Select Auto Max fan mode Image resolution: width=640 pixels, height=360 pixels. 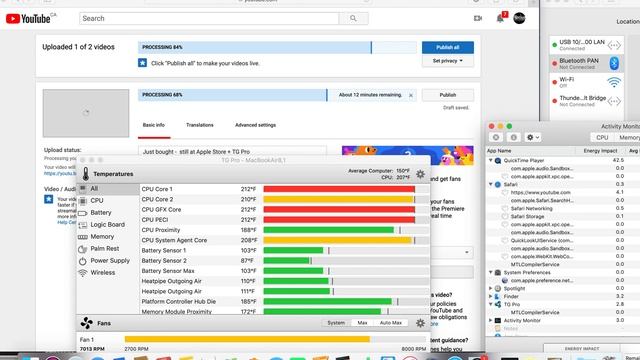coord(391,323)
